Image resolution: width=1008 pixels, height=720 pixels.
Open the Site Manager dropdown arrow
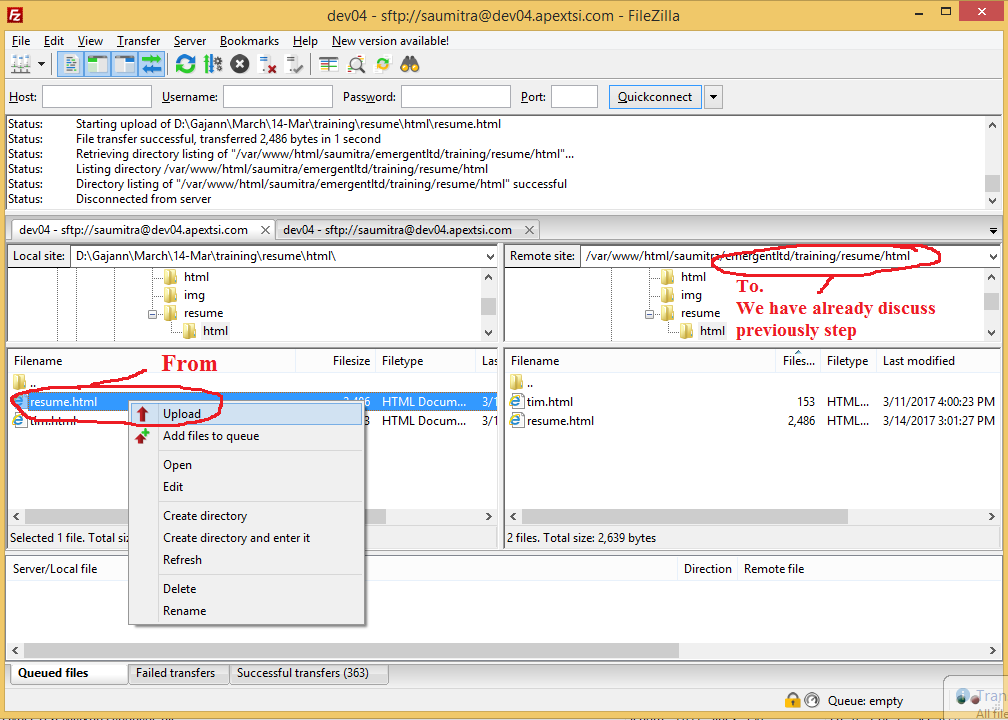(x=42, y=64)
